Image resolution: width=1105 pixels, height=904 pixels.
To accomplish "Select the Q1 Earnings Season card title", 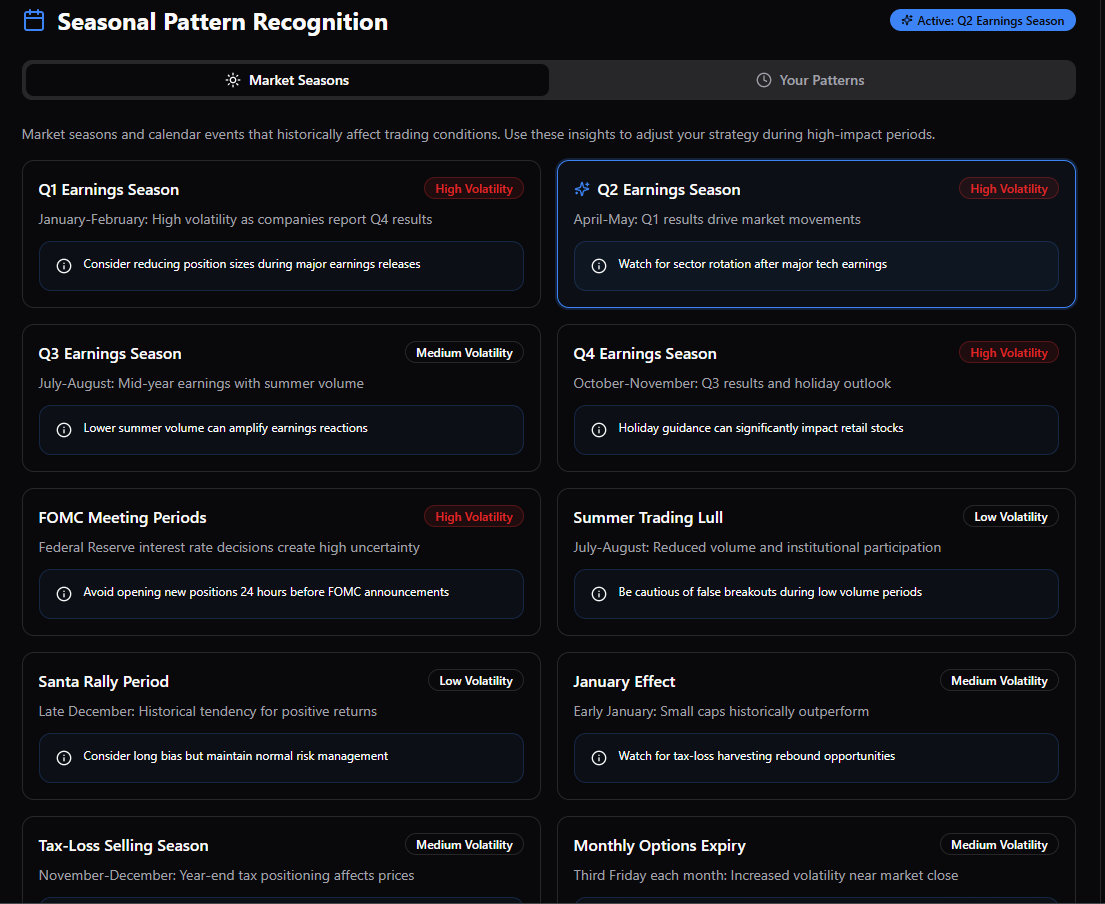I will (x=109, y=190).
